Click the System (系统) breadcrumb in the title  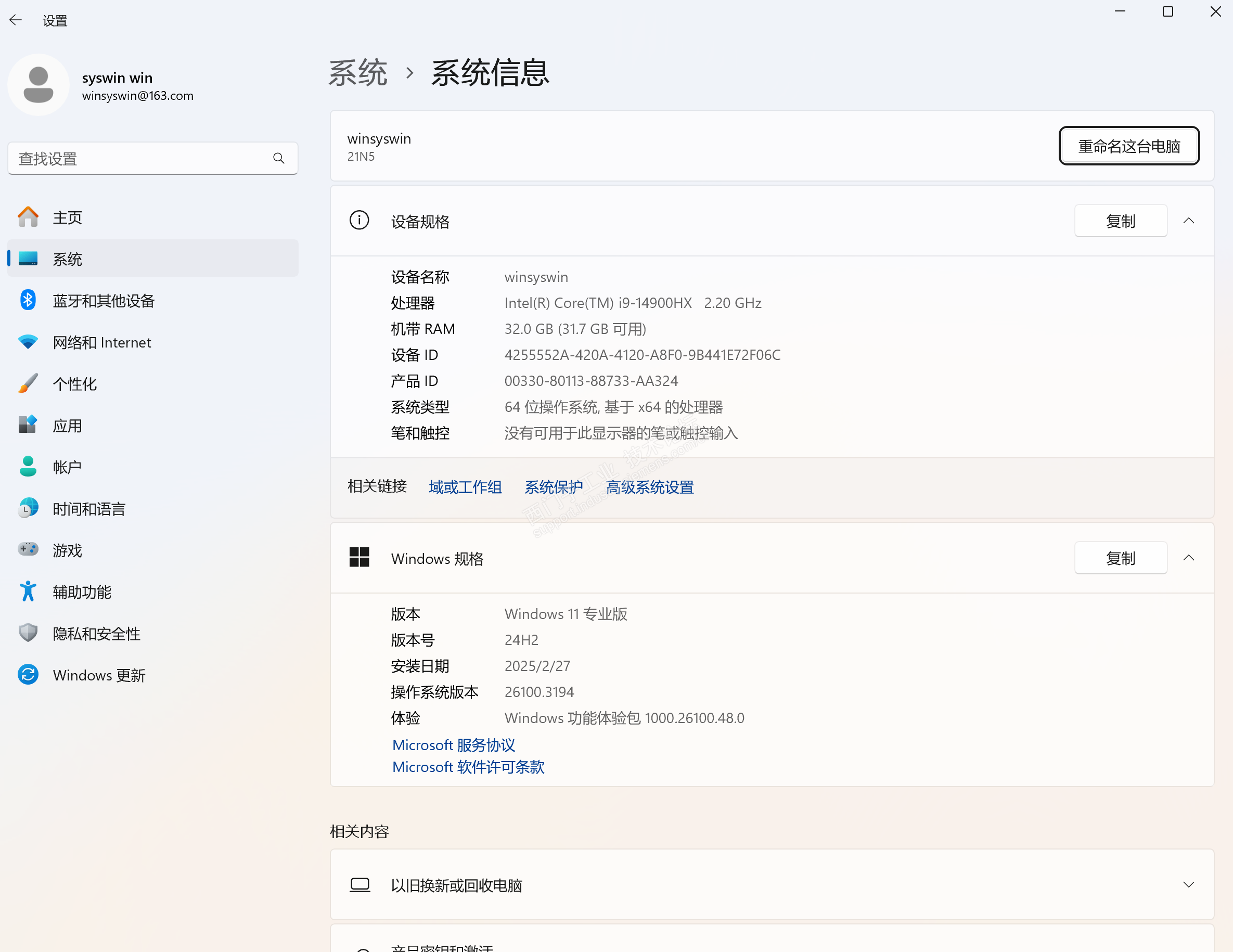coord(358,73)
